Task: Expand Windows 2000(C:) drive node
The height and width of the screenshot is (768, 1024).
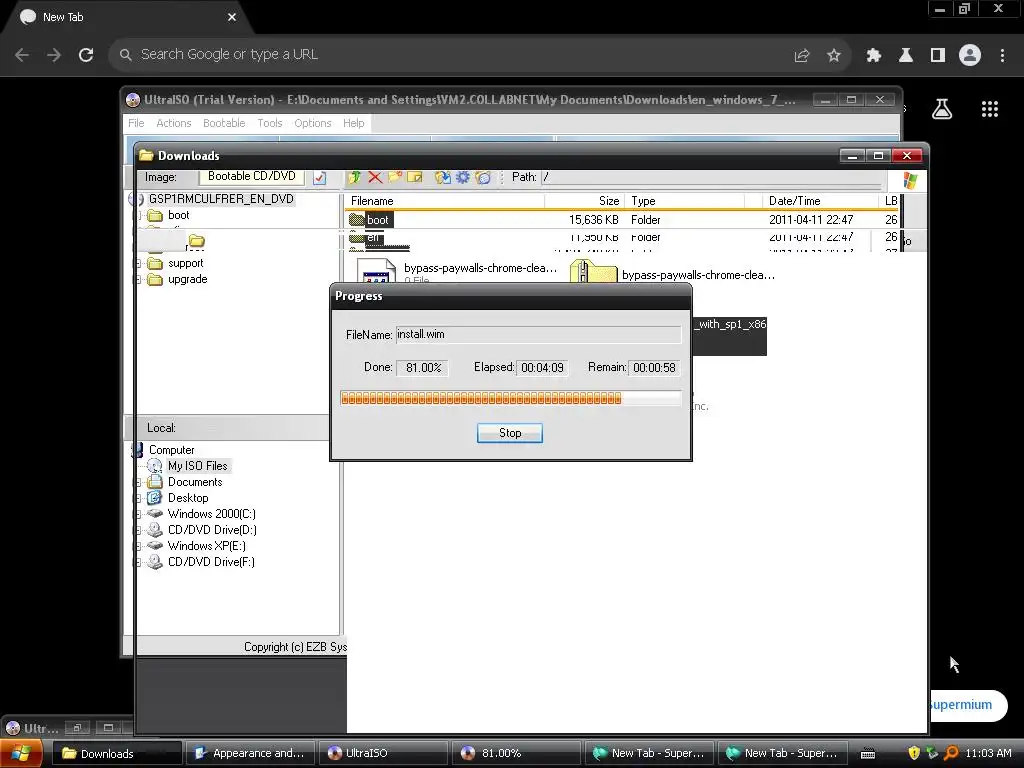Action: [x=138, y=515]
